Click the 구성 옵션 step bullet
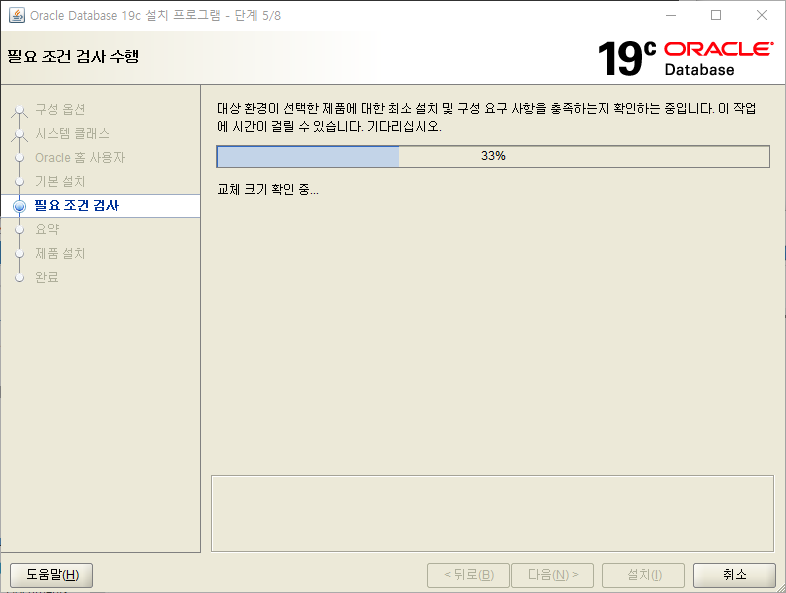Viewport: 786px width, 593px height. (20, 110)
